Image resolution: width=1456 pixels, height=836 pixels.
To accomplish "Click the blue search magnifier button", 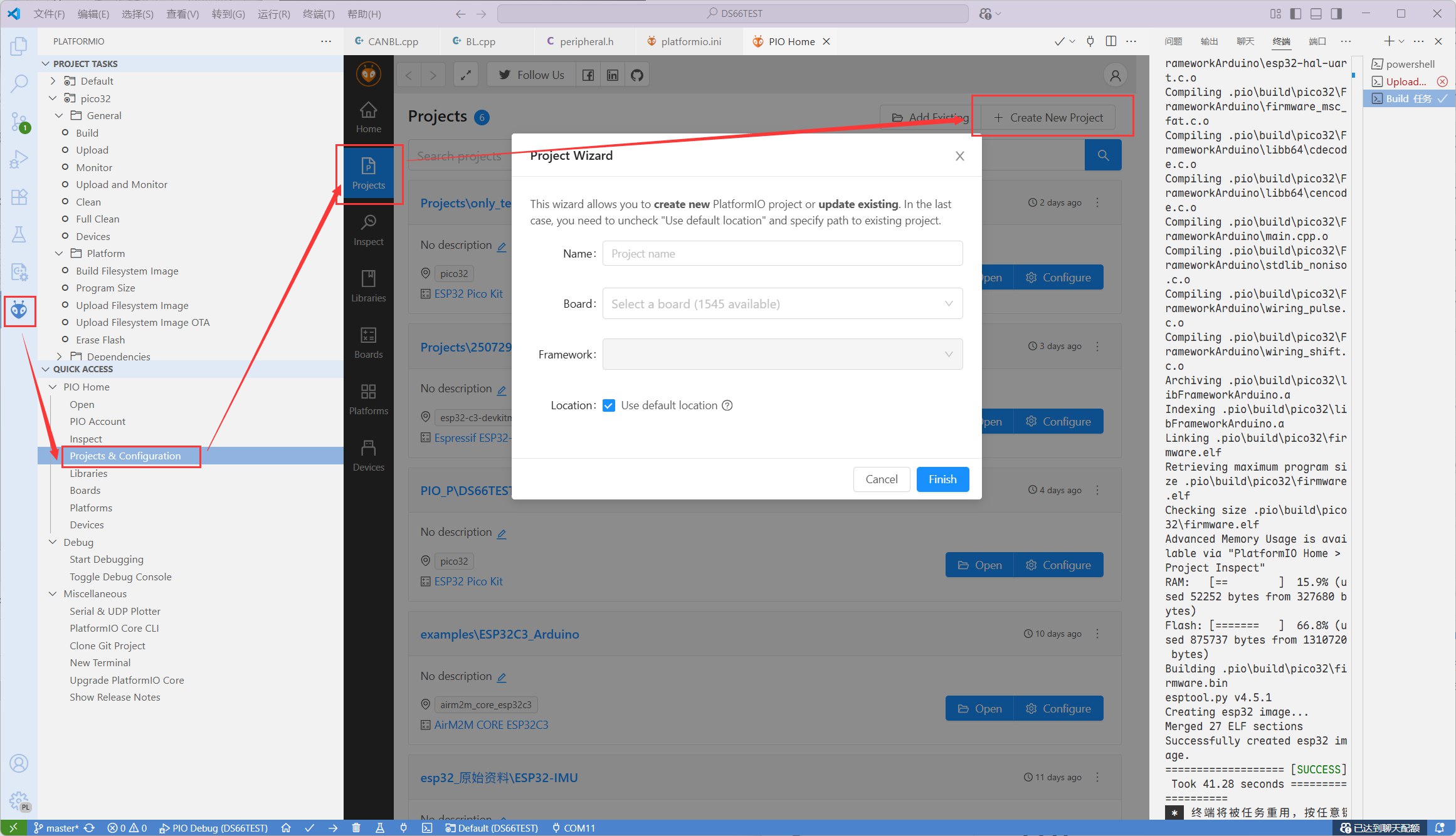I will click(1102, 155).
